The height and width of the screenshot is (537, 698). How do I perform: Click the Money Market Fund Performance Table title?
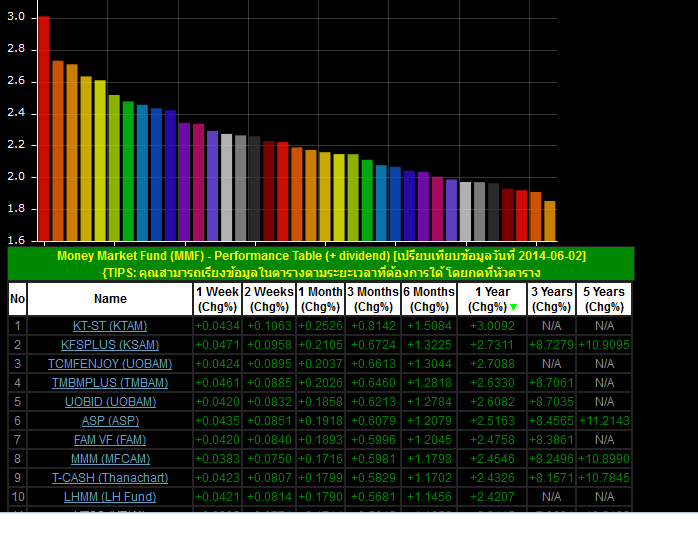(x=321, y=256)
